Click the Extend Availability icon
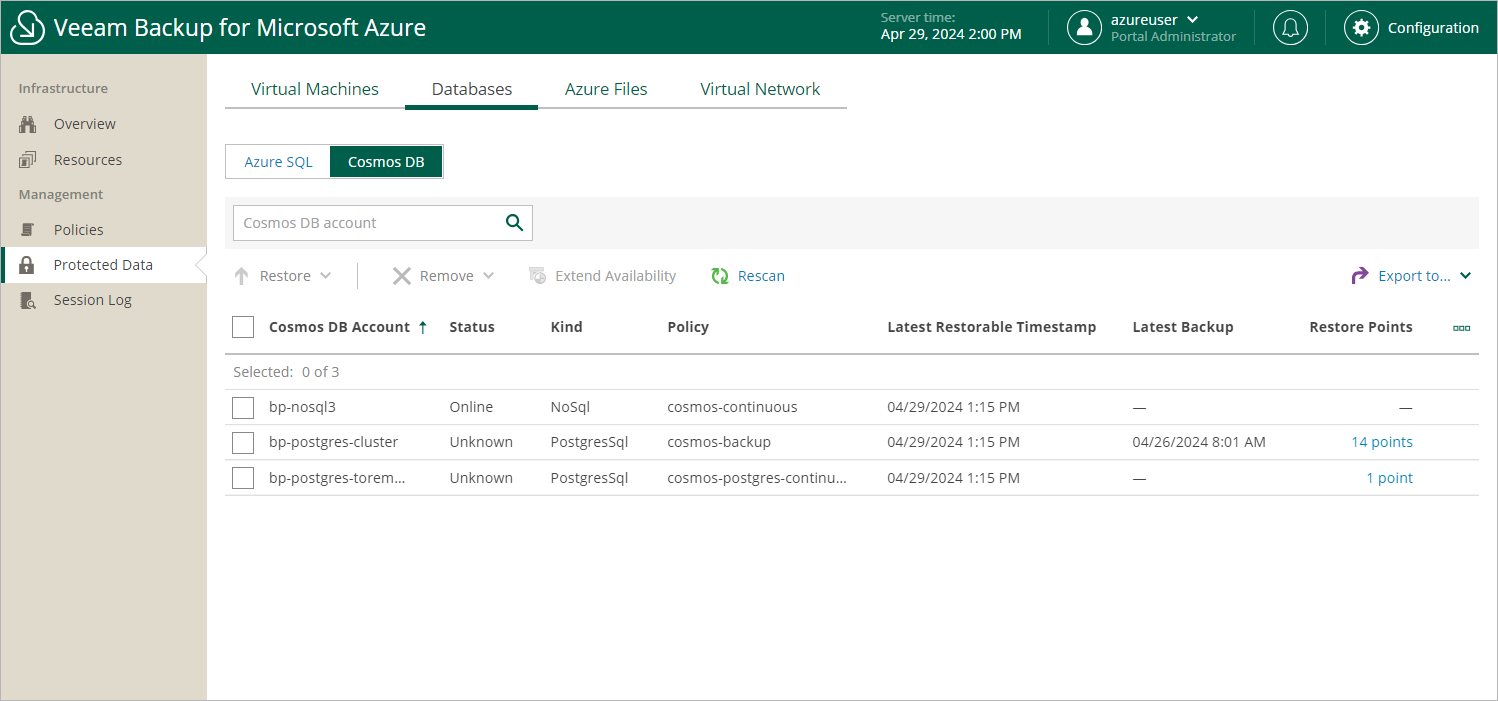 537,276
